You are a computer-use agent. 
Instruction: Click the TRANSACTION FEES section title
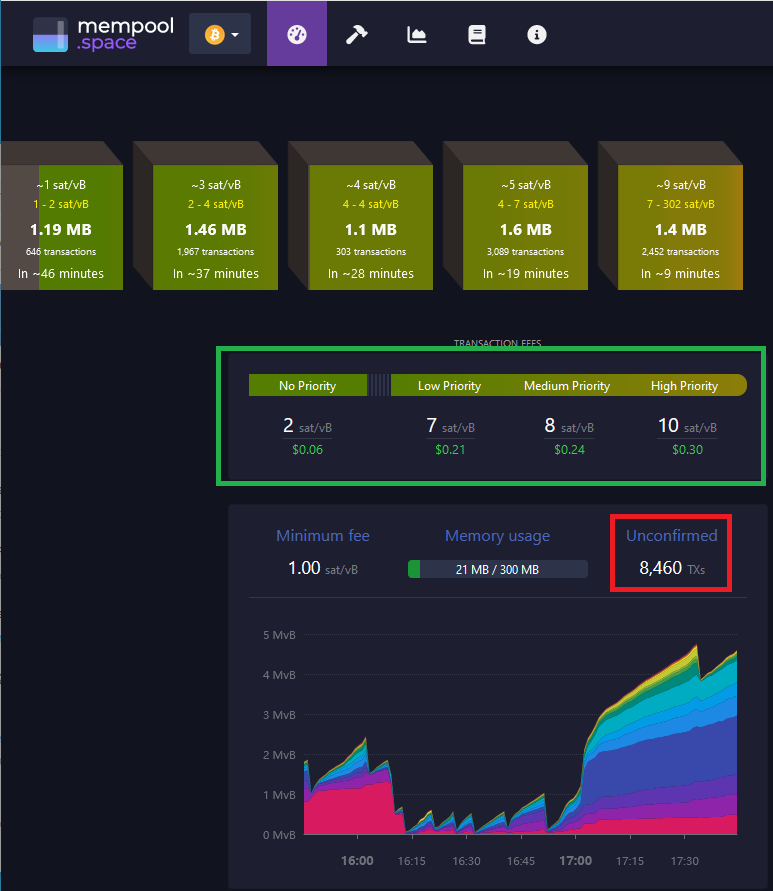pyautogui.click(x=497, y=343)
